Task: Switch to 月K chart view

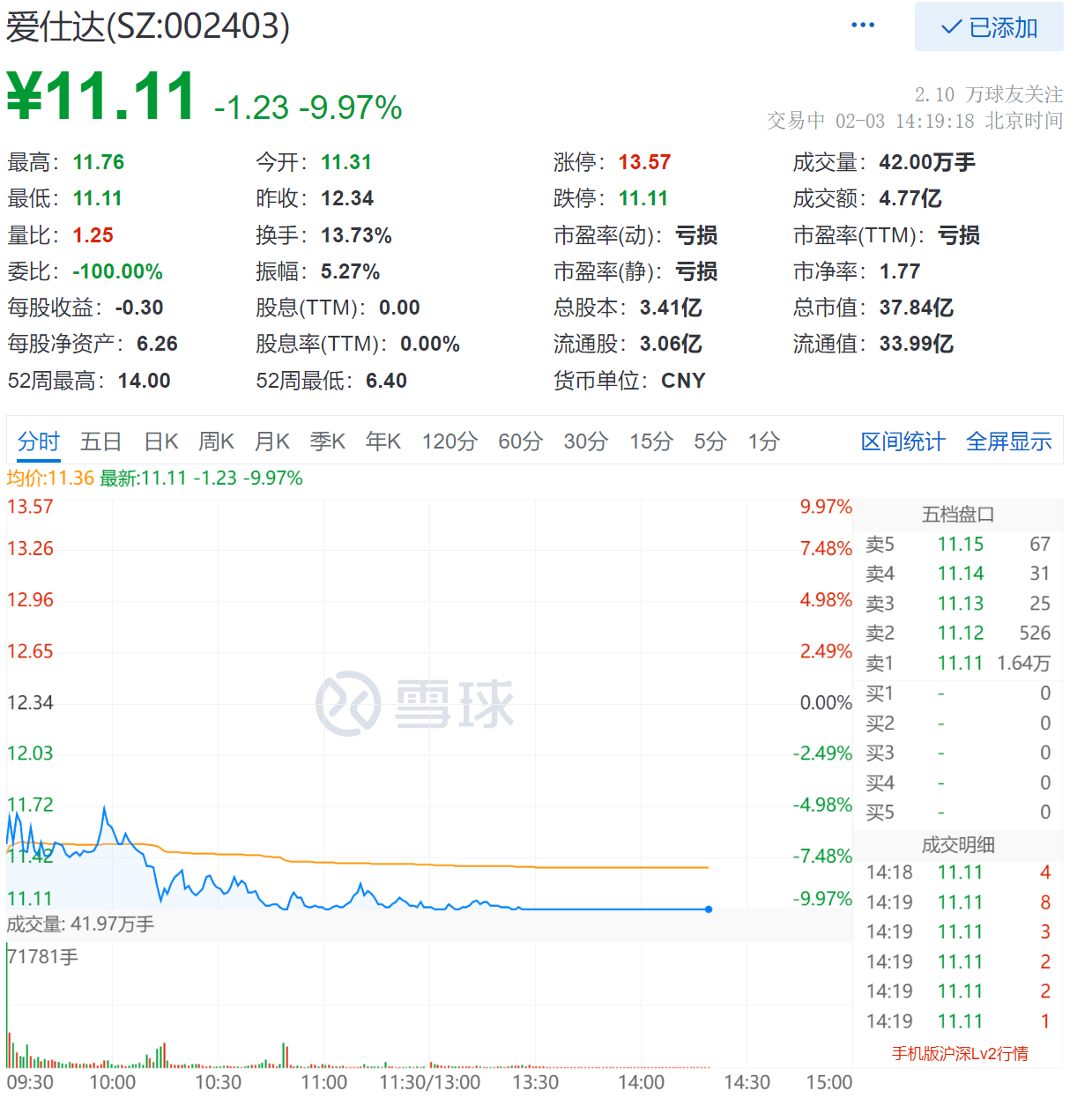Action: [x=272, y=441]
